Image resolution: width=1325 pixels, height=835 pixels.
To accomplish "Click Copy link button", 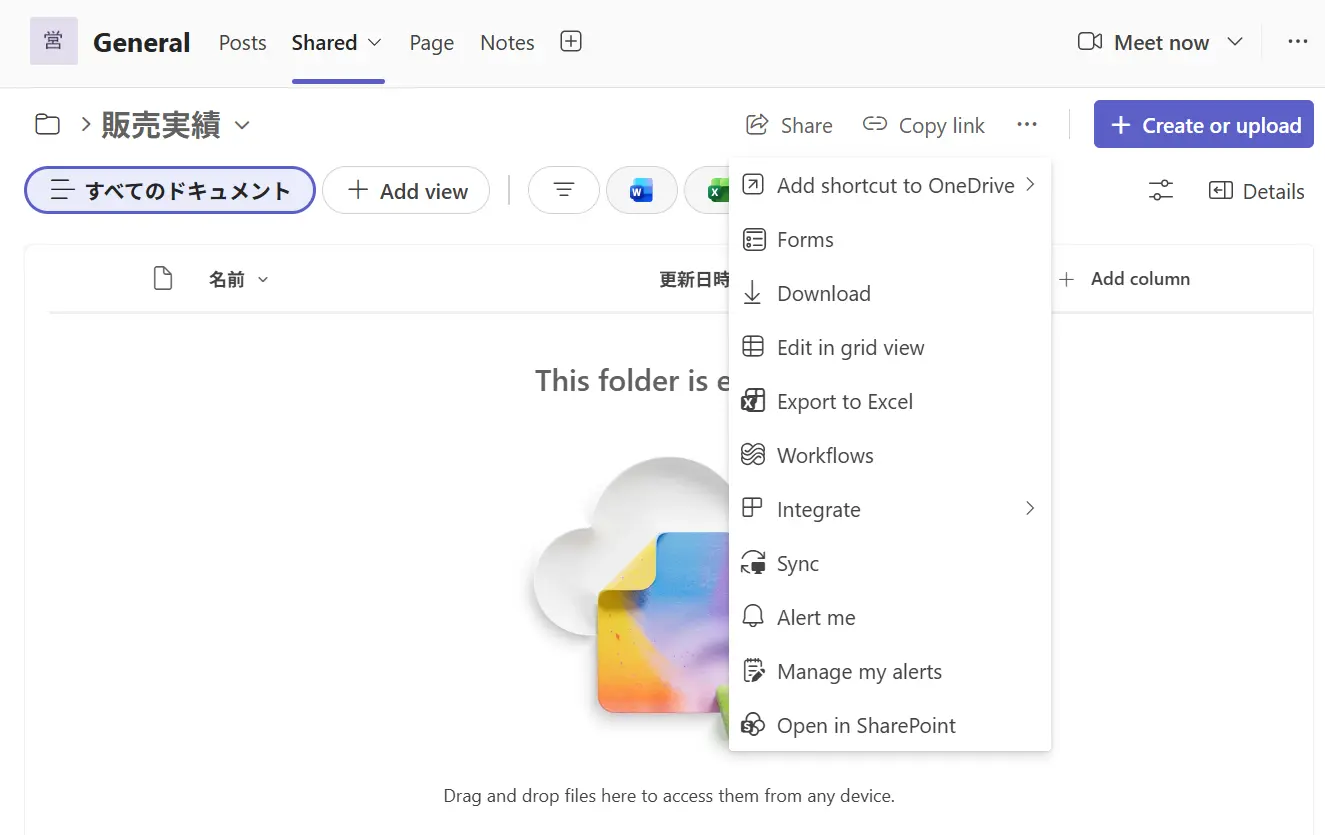I will 924,125.
